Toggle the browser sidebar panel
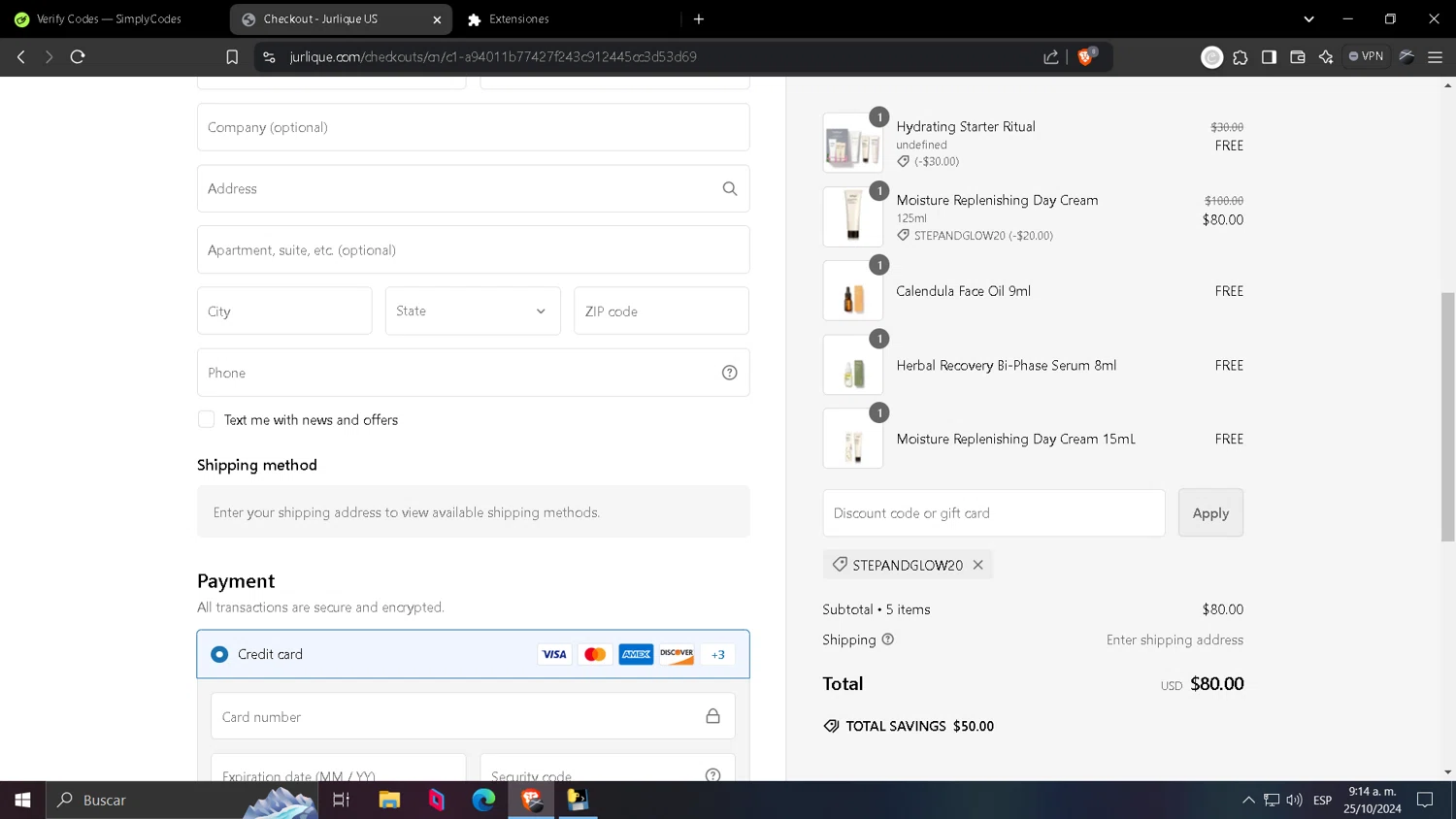Image resolution: width=1456 pixels, height=819 pixels. point(1269,57)
